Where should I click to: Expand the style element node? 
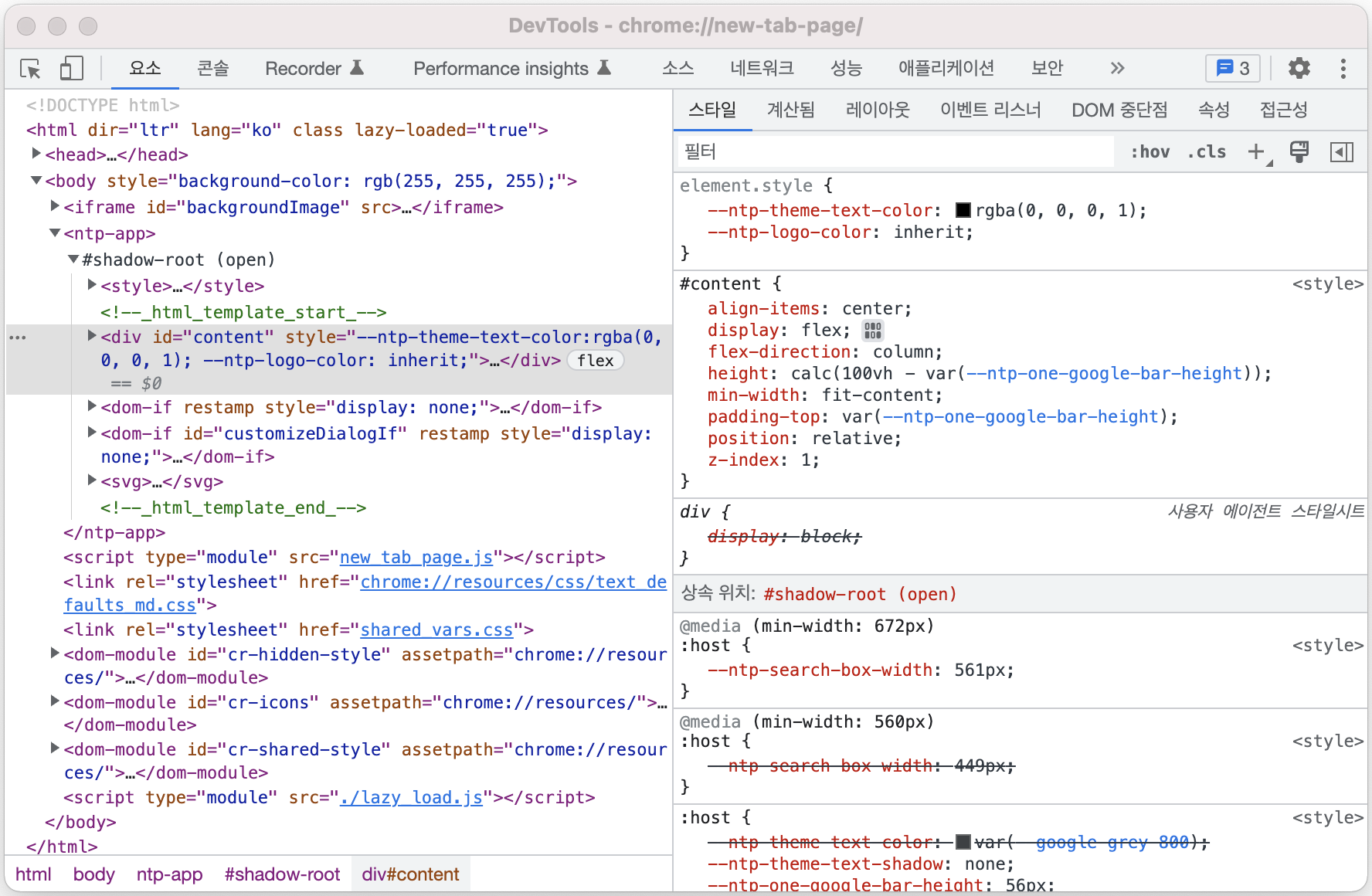[92, 285]
